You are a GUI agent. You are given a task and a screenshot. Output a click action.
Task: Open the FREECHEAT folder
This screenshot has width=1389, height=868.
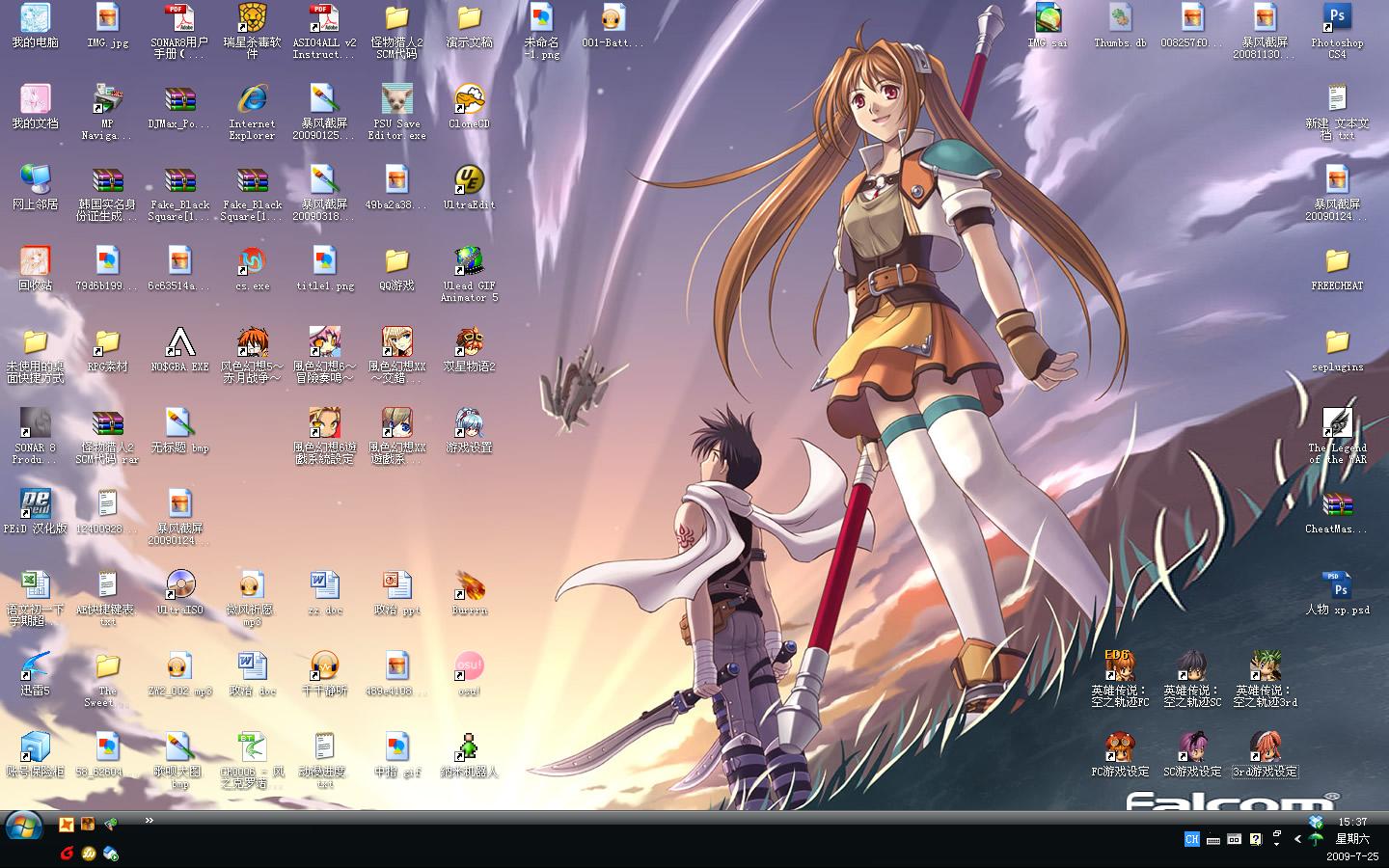pyautogui.click(x=1337, y=269)
